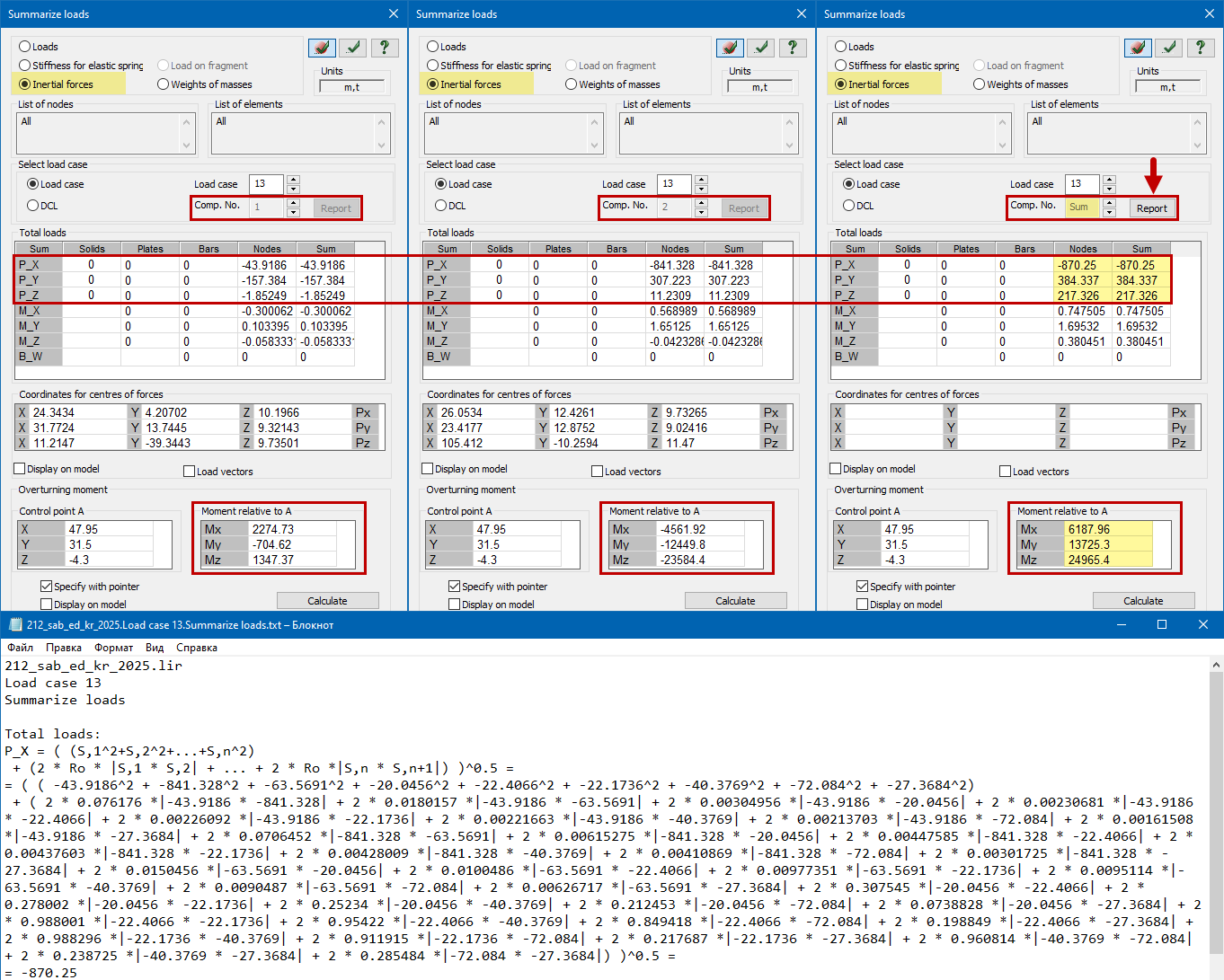Open help question mark icon in right dialog
The height and width of the screenshot is (980, 1224).
pyautogui.click(x=1200, y=48)
